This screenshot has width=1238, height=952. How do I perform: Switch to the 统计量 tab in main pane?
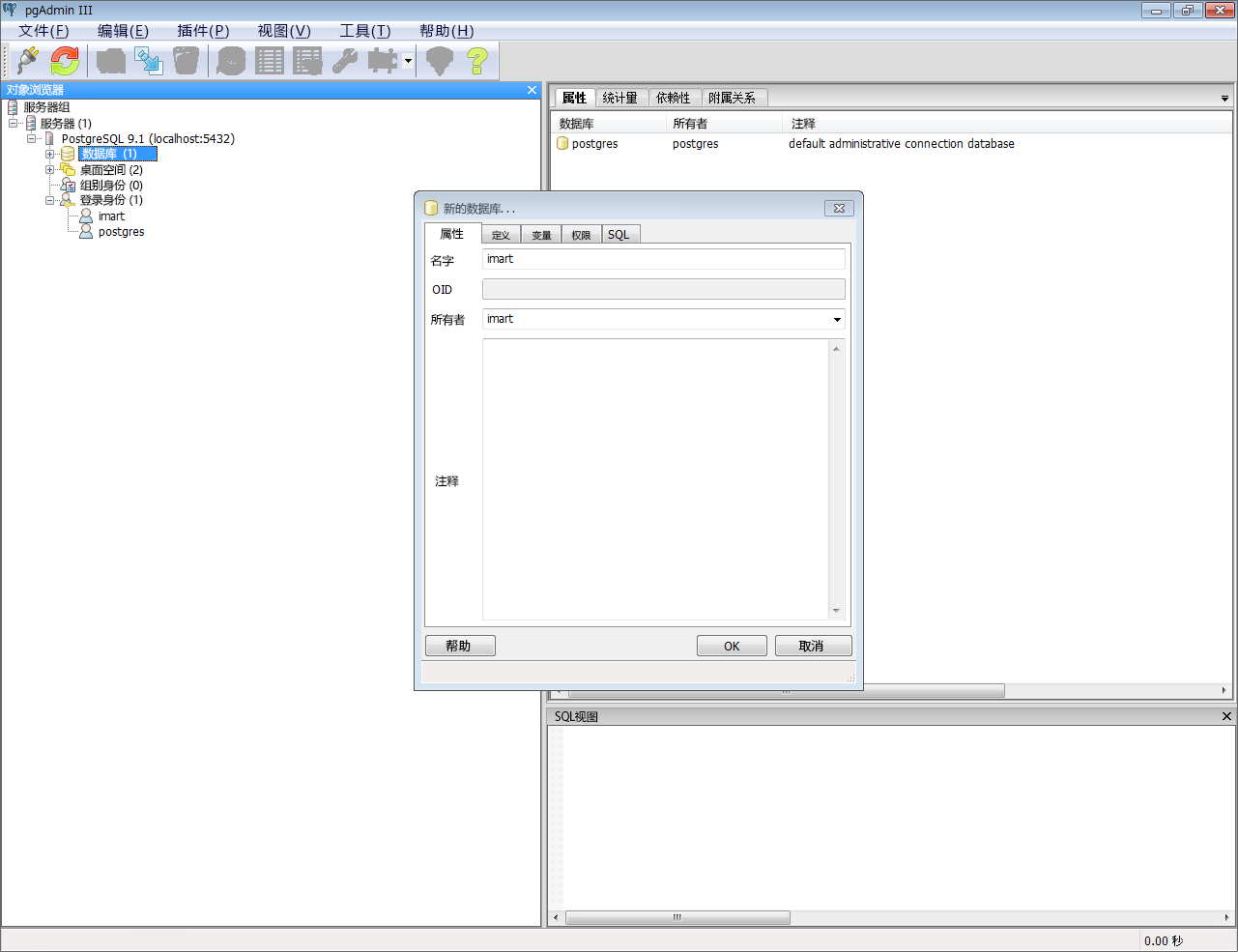pos(619,98)
